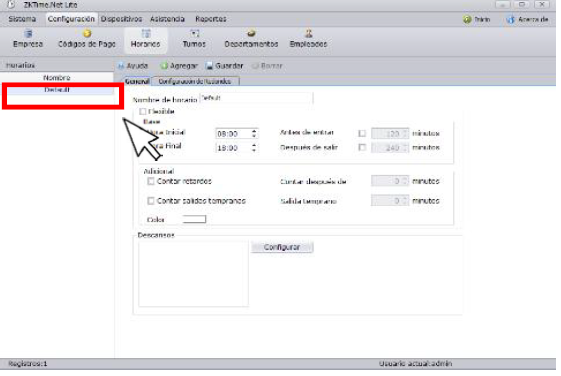The image size is (561, 376).
Task: Open the Turnos section
Action: click(194, 39)
